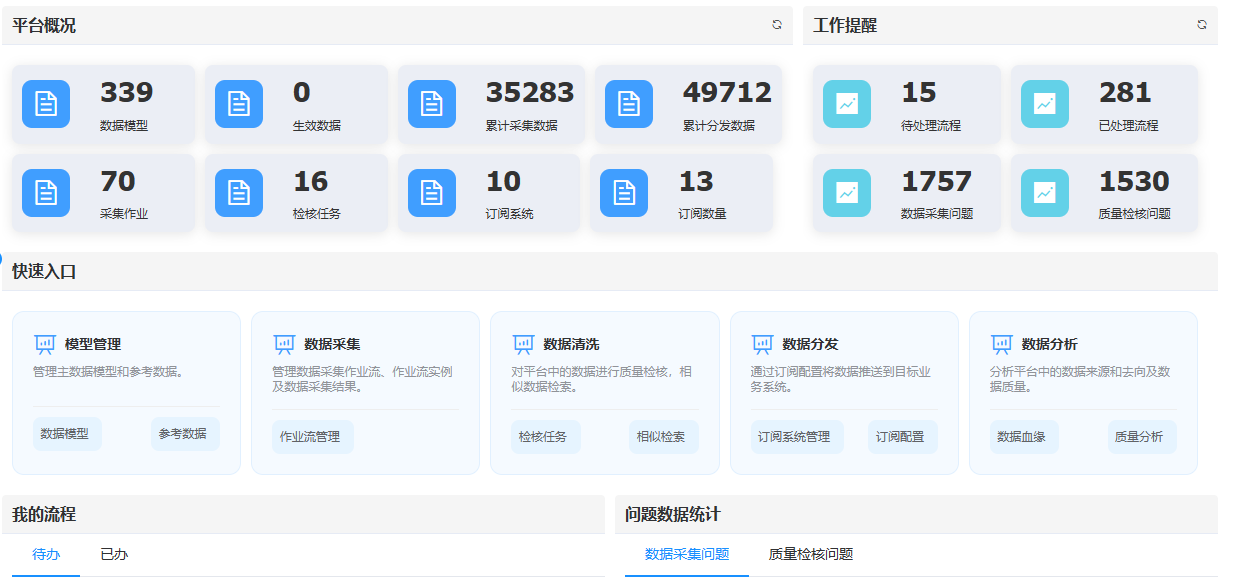Viewport: 1233px width, 583px height.
Task: Click the 相似检索 button
Action: pos(662,437)
